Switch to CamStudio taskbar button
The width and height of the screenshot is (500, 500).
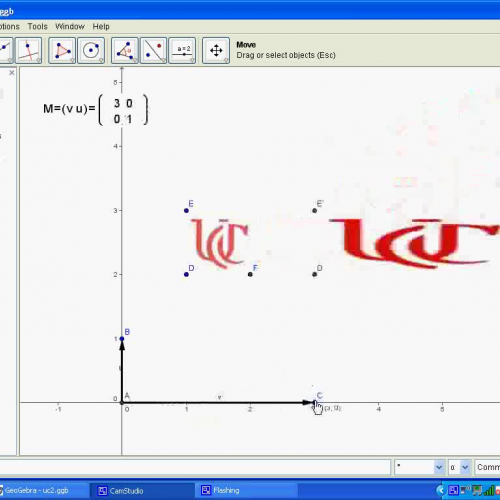[142, 490]
